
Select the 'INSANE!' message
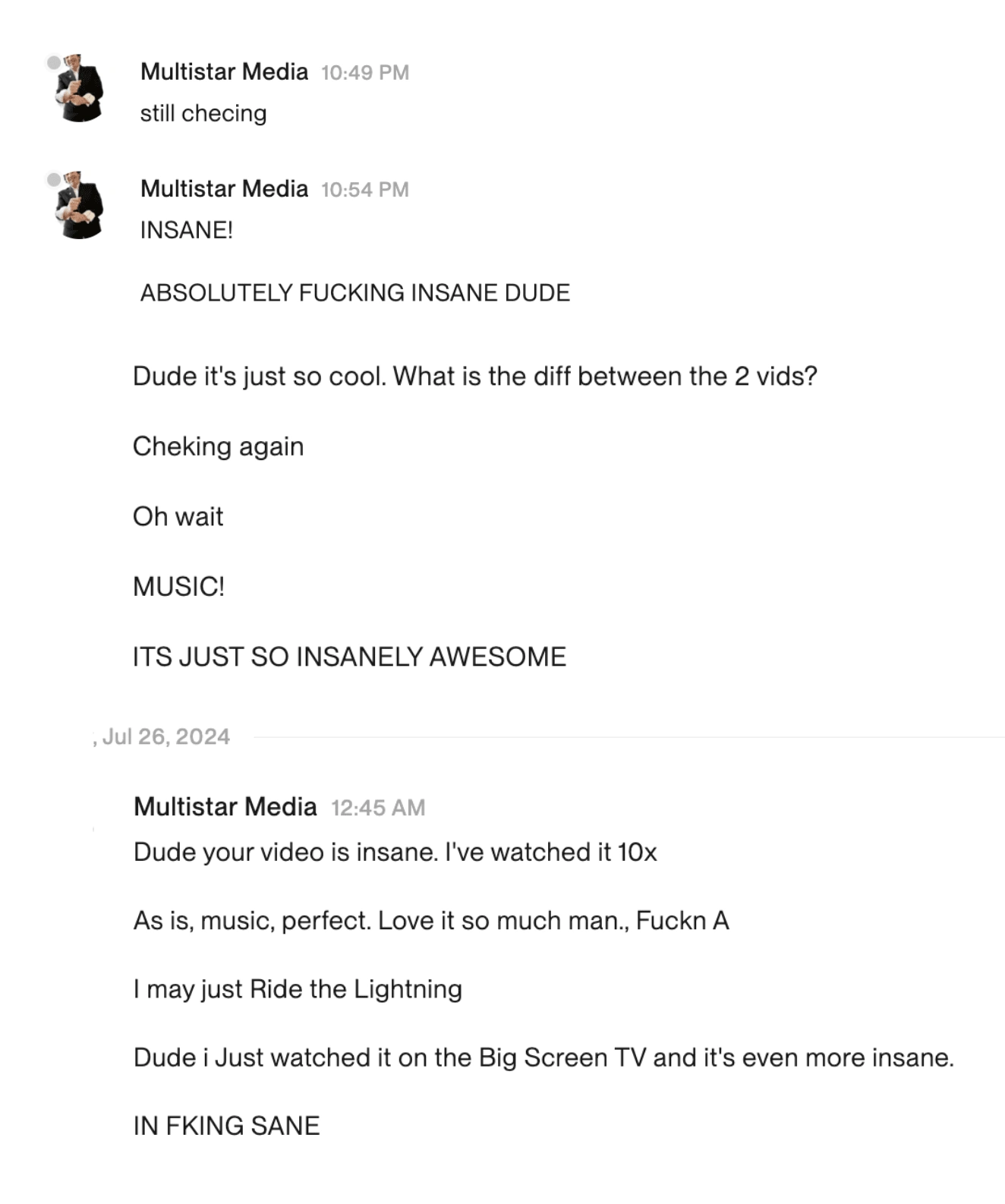click(x=187, y=230)
